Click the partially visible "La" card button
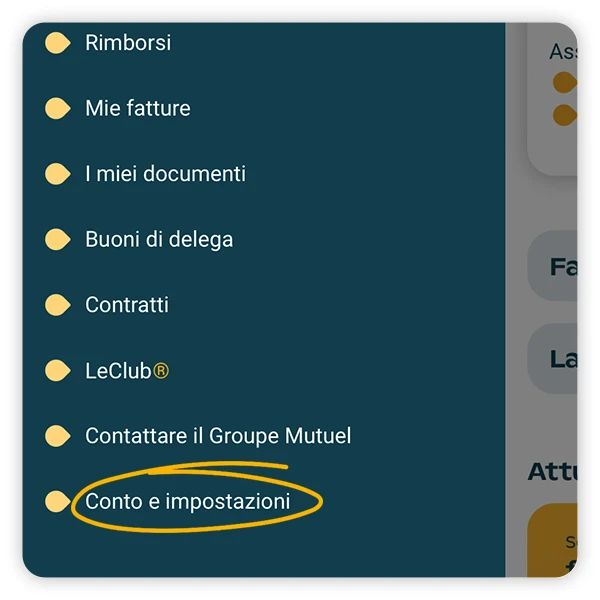 click(x=553, y=358)
